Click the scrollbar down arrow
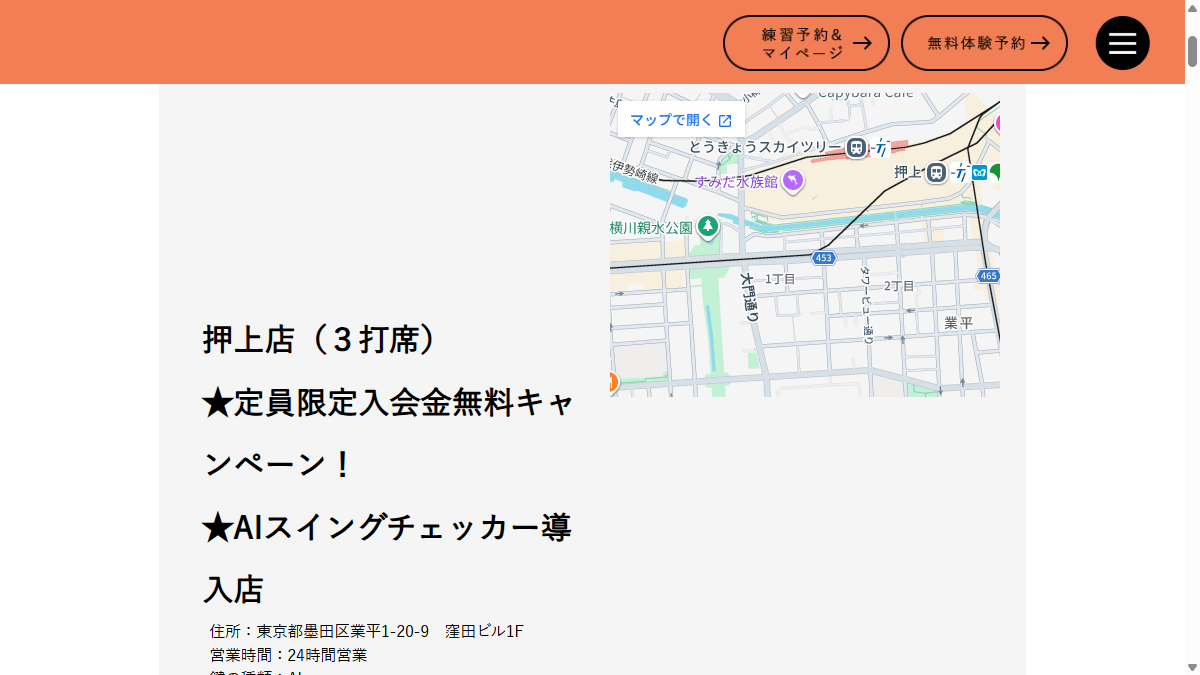The width and height of the screenshot is (1200, 675). (x=1192, y=667)
